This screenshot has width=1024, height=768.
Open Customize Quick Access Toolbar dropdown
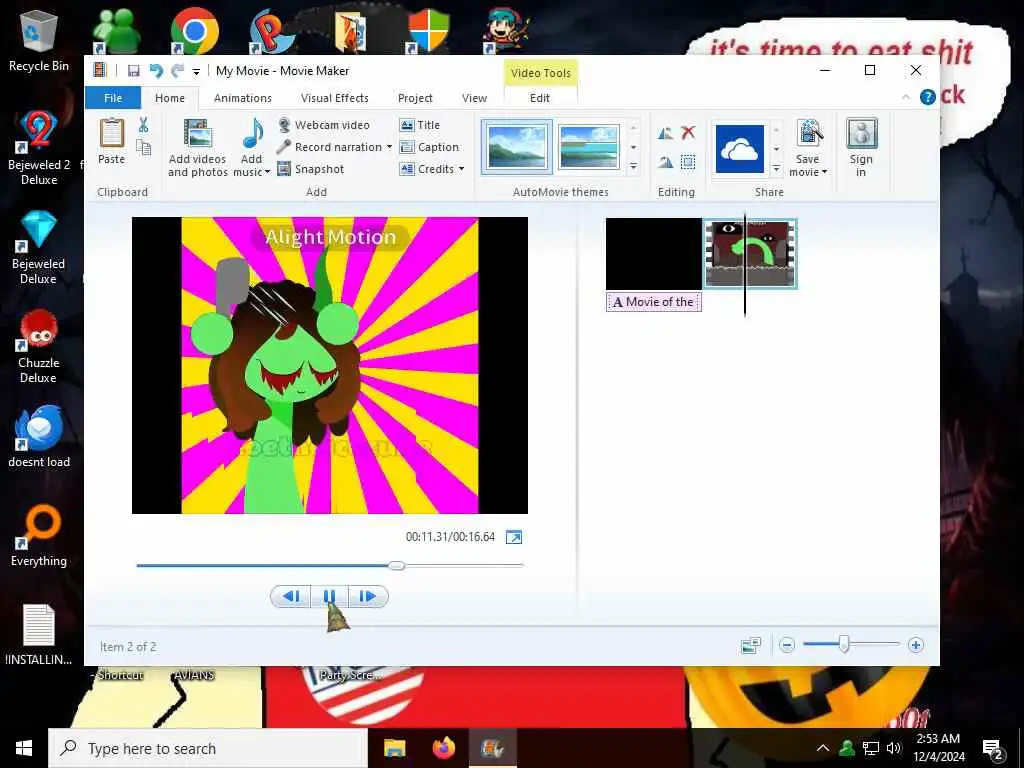point(196,72)
